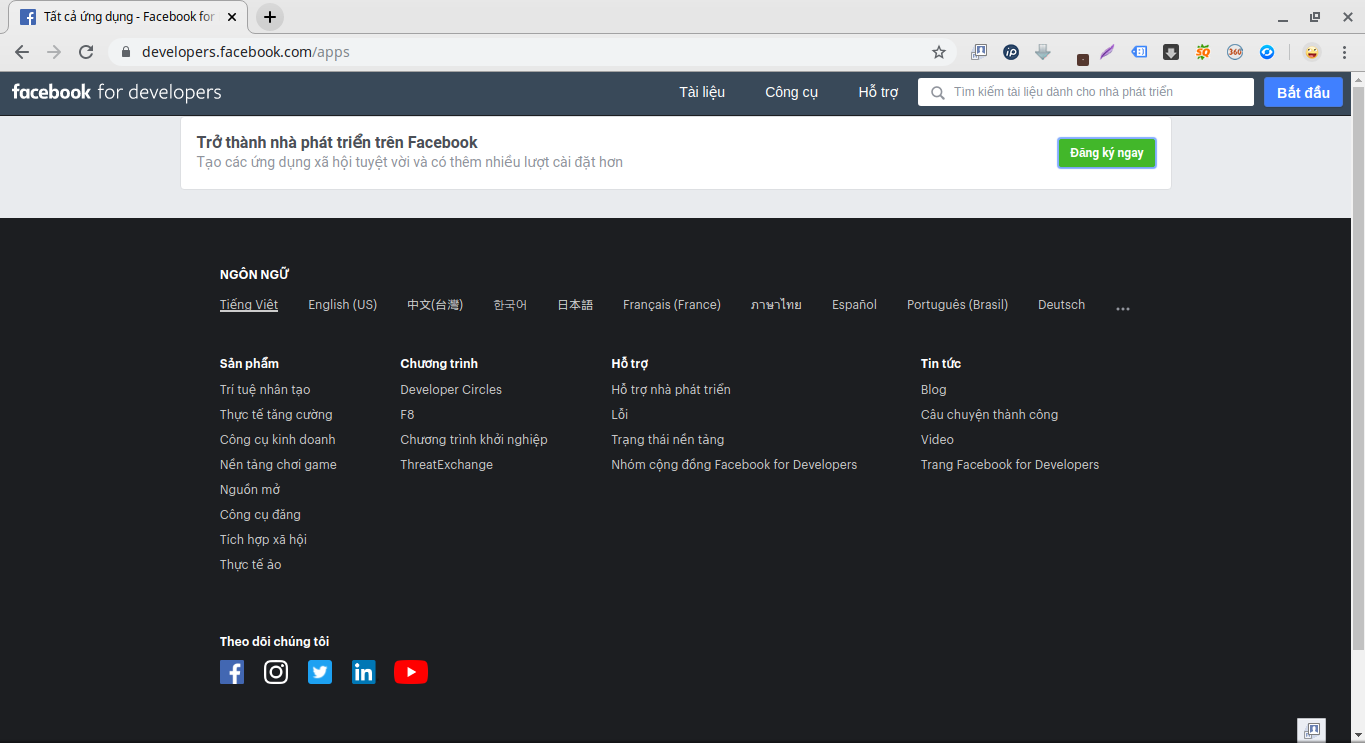Switch language to Português (Brasil)
The image size is (1365, 743).
tap(957, 305)
